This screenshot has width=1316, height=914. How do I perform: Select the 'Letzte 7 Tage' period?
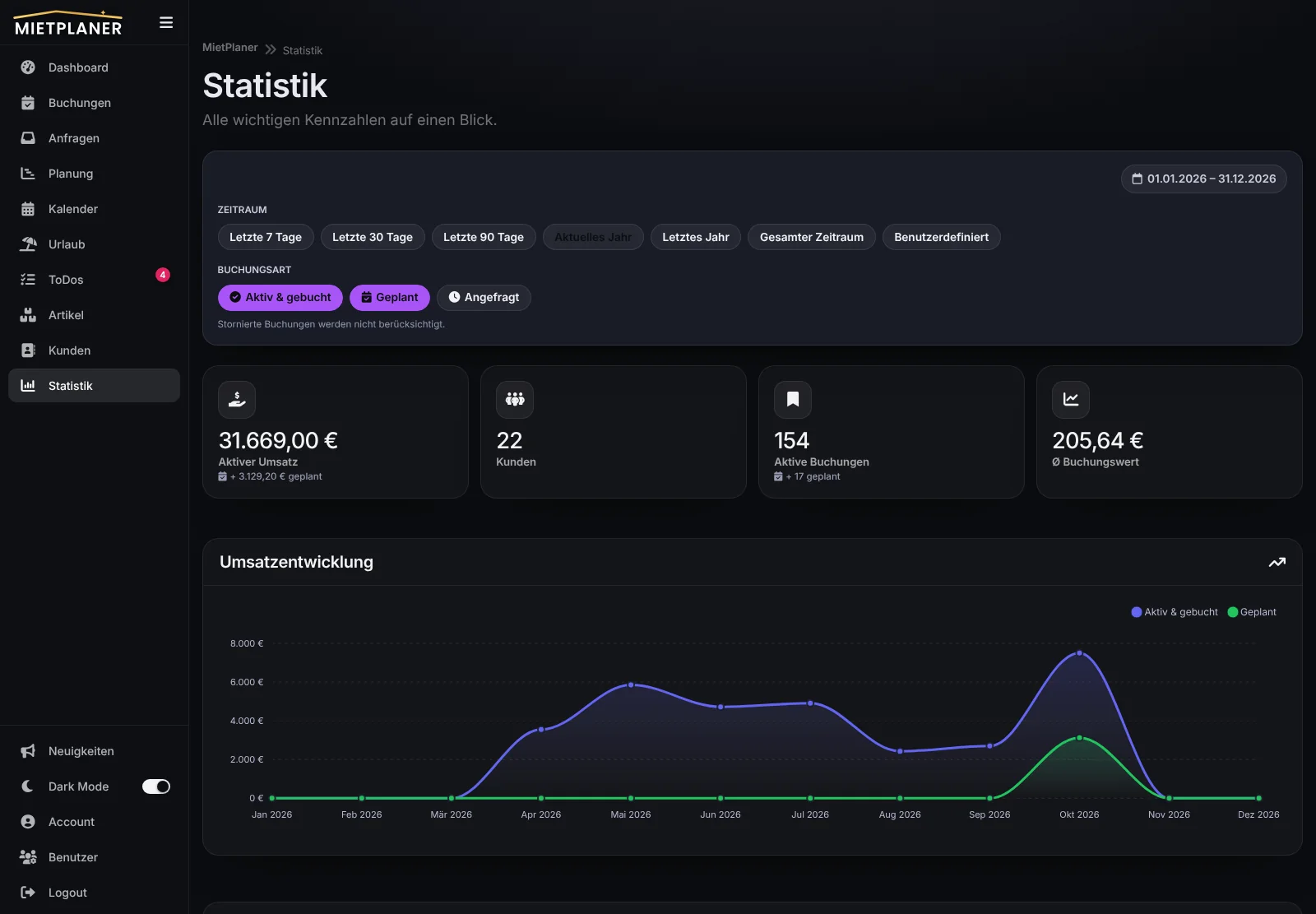pos(266,238)
